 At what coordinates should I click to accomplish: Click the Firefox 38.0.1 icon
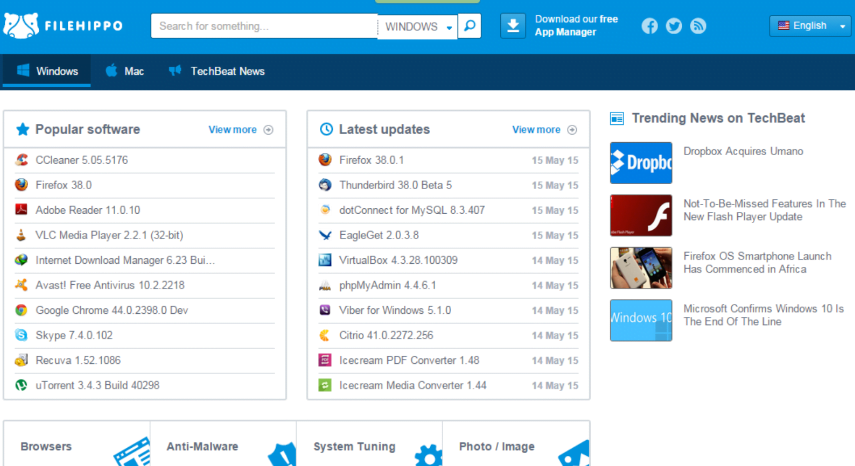[x=325, y=160]
